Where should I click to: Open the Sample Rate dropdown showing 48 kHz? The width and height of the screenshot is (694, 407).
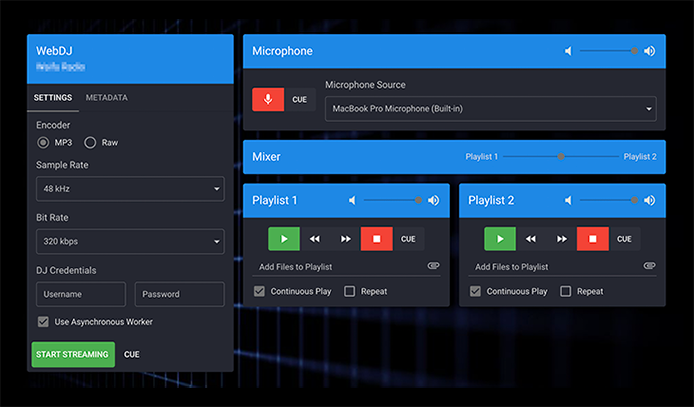tap(130, 188)
